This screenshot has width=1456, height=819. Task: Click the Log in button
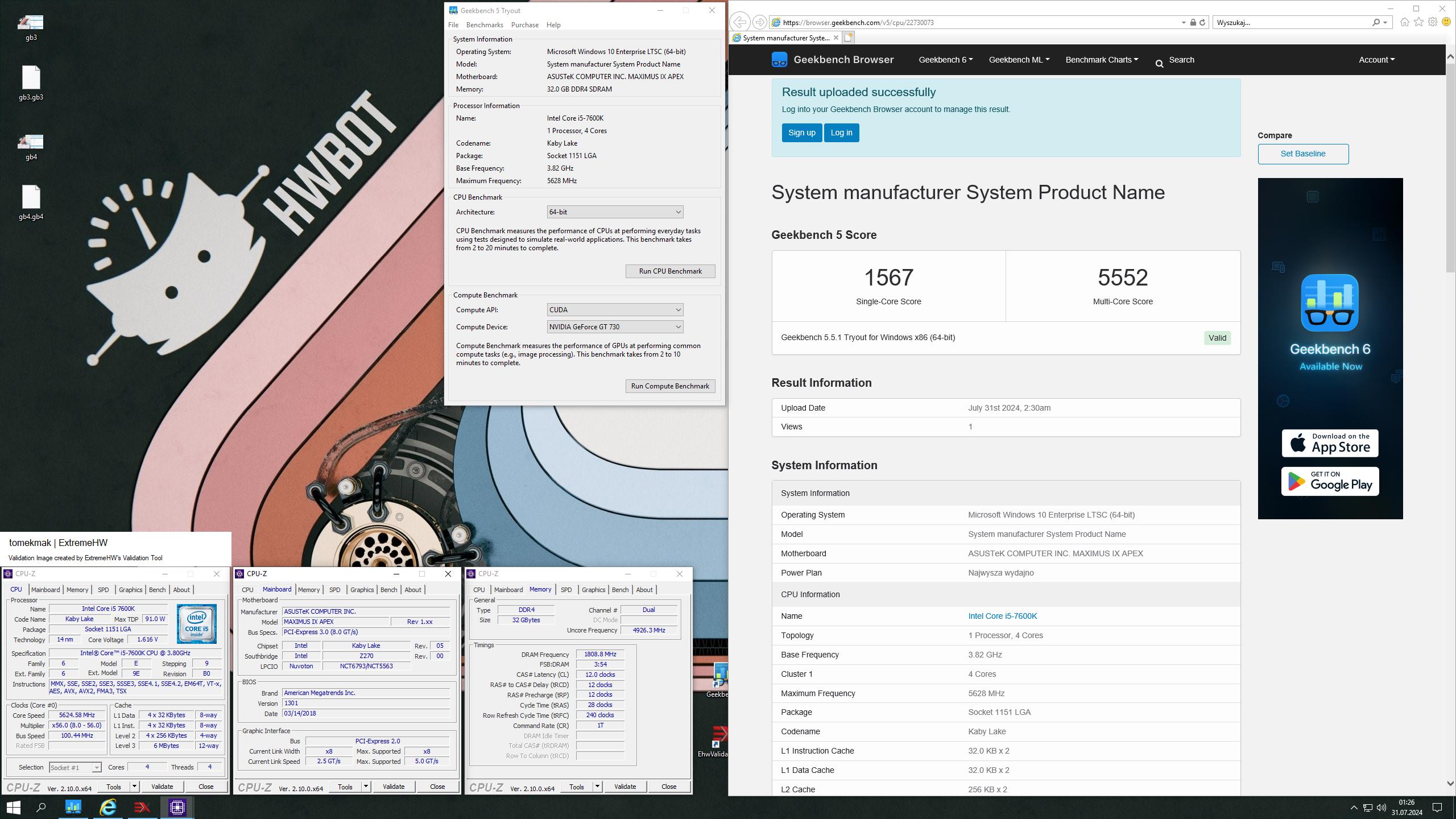tap(841, 133)
